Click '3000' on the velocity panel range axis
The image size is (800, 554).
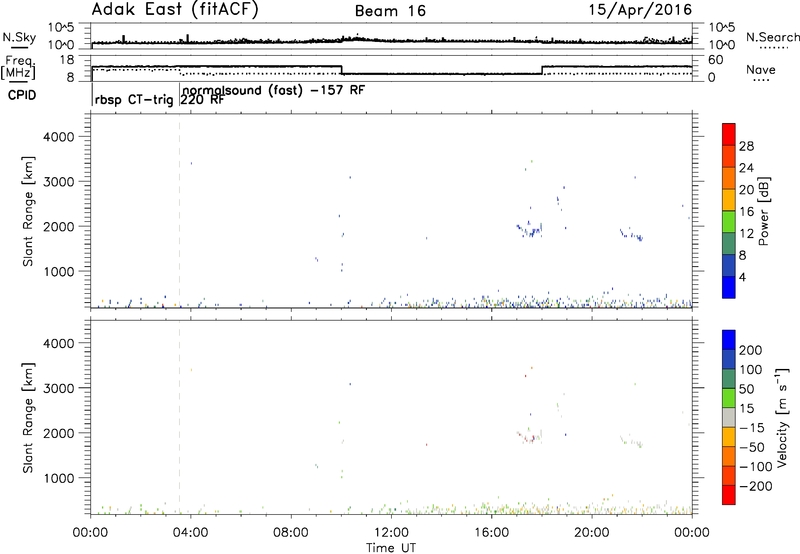(58, 388)
